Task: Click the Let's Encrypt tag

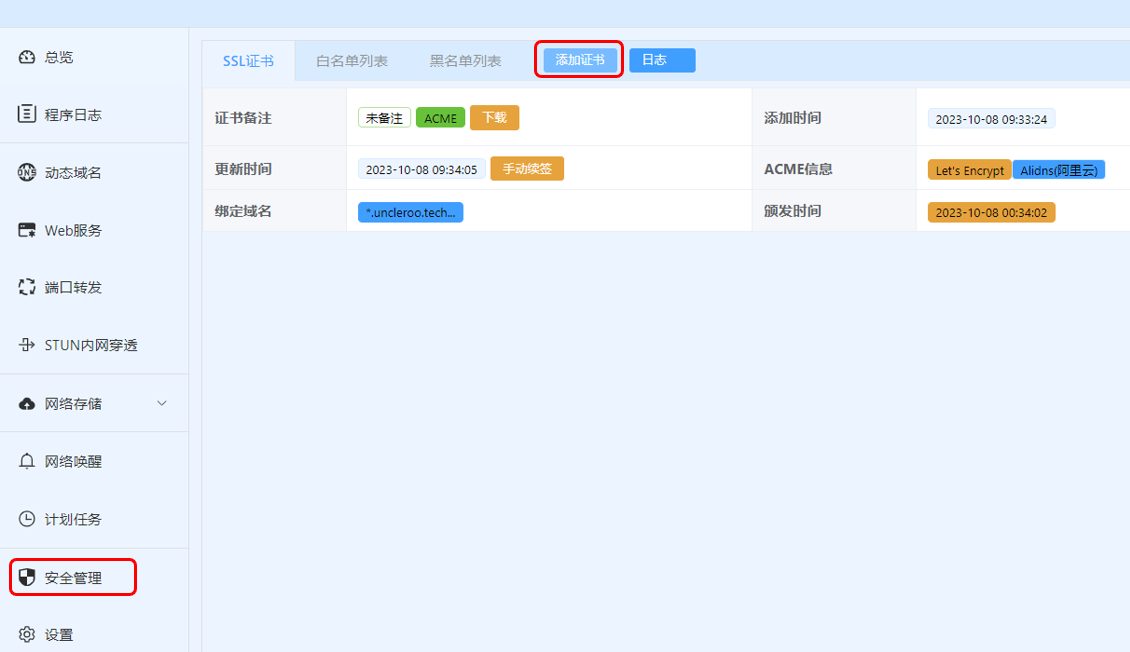Action: [969, 170]
